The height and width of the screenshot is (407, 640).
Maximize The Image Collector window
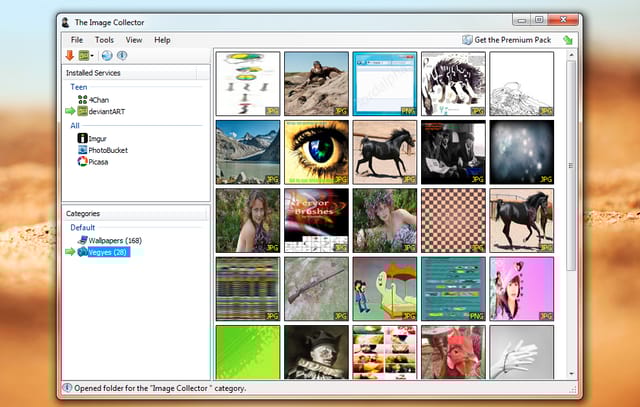click(x=539, y=20)
